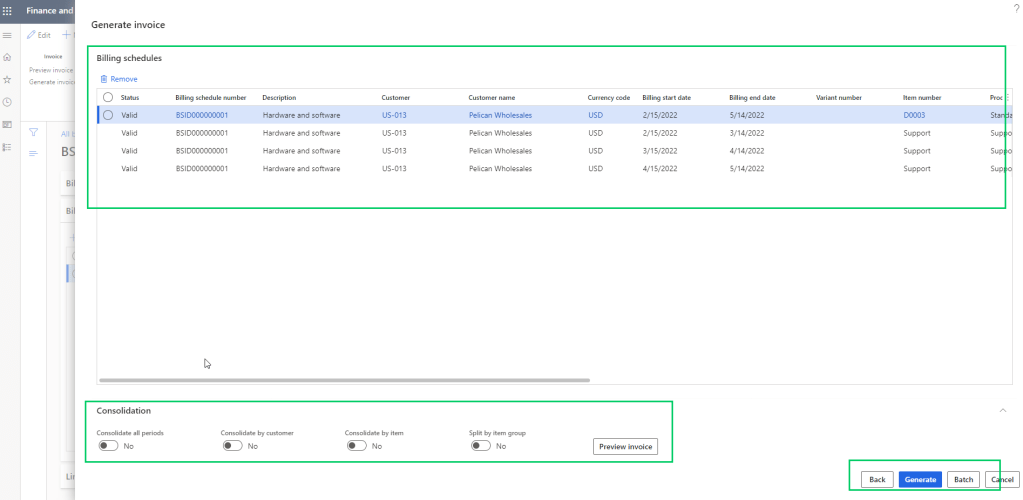Viewport: 1023px width, 500px height.
Task: Open Favorites star in sidebar
Action: [8, 79]
